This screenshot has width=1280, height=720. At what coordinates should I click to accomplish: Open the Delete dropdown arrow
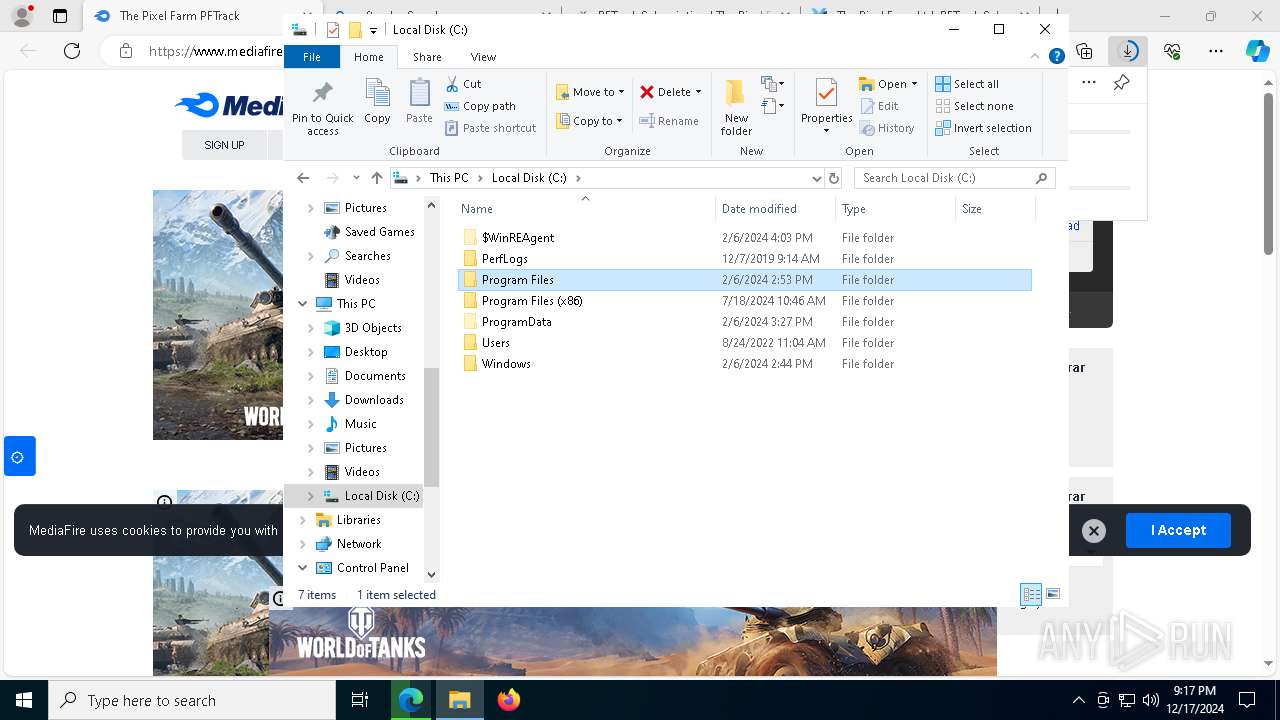coord(698,92)
